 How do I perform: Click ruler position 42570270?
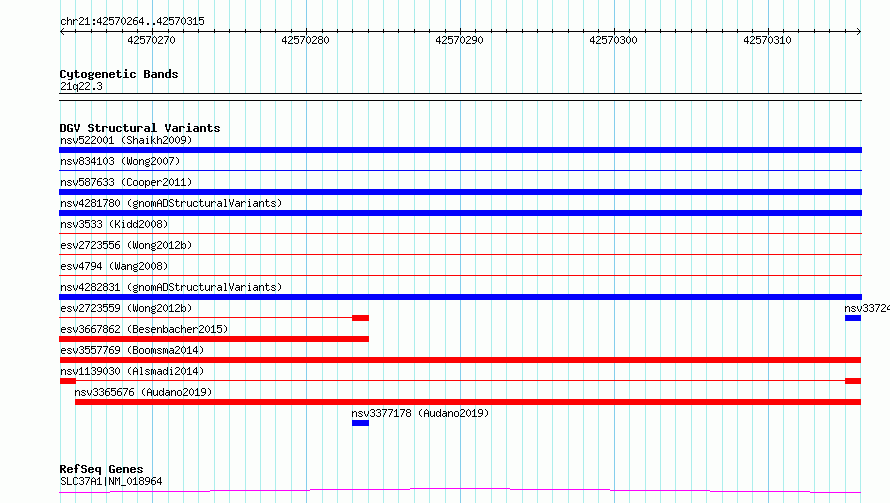coord(152,40)
